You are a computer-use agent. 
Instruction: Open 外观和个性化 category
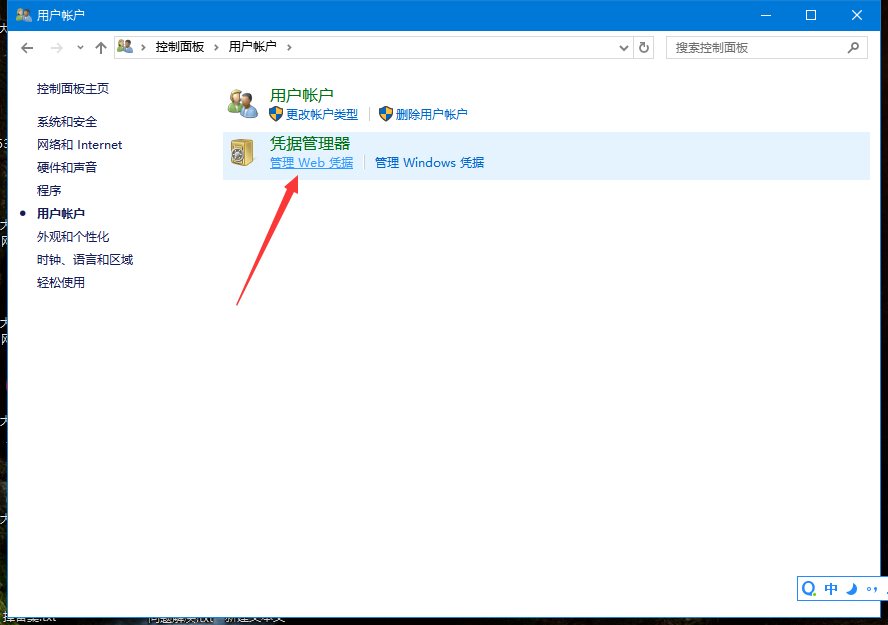pos(73,237)
